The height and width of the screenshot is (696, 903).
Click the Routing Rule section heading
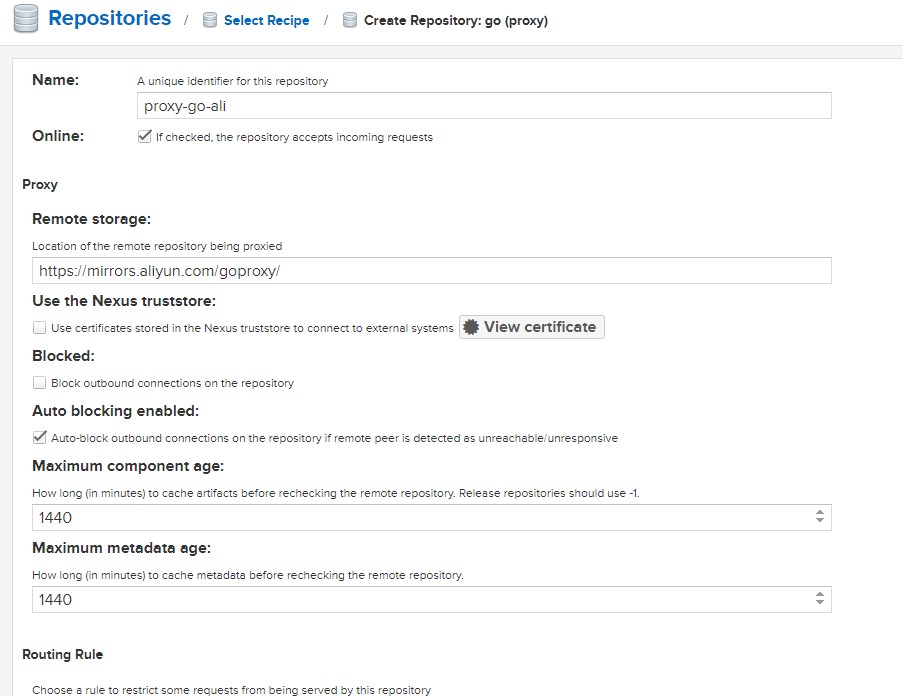[x=62, y=654]
